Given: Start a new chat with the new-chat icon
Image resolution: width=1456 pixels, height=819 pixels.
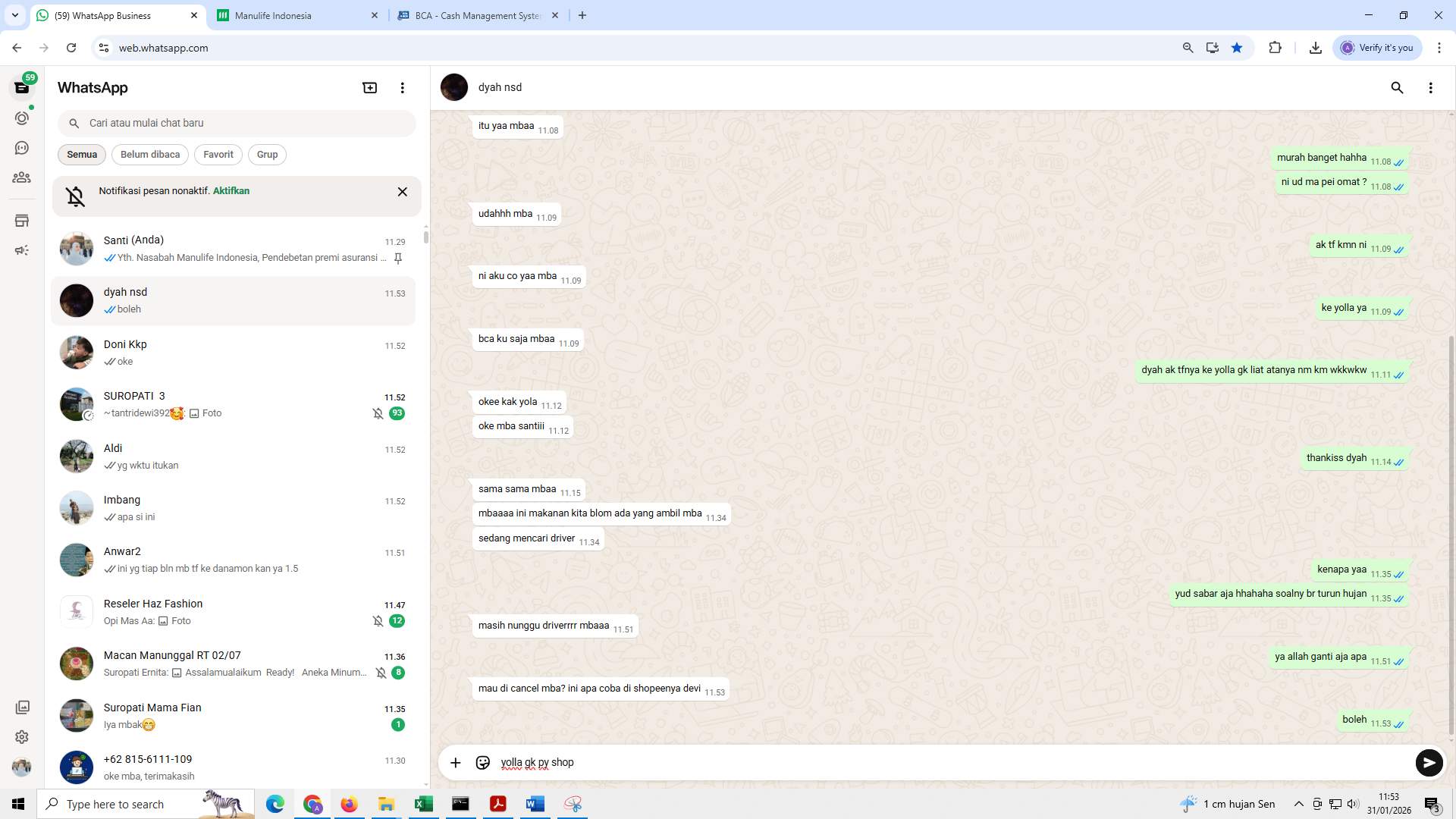Looking at the screenshot, I should [369, 87].
